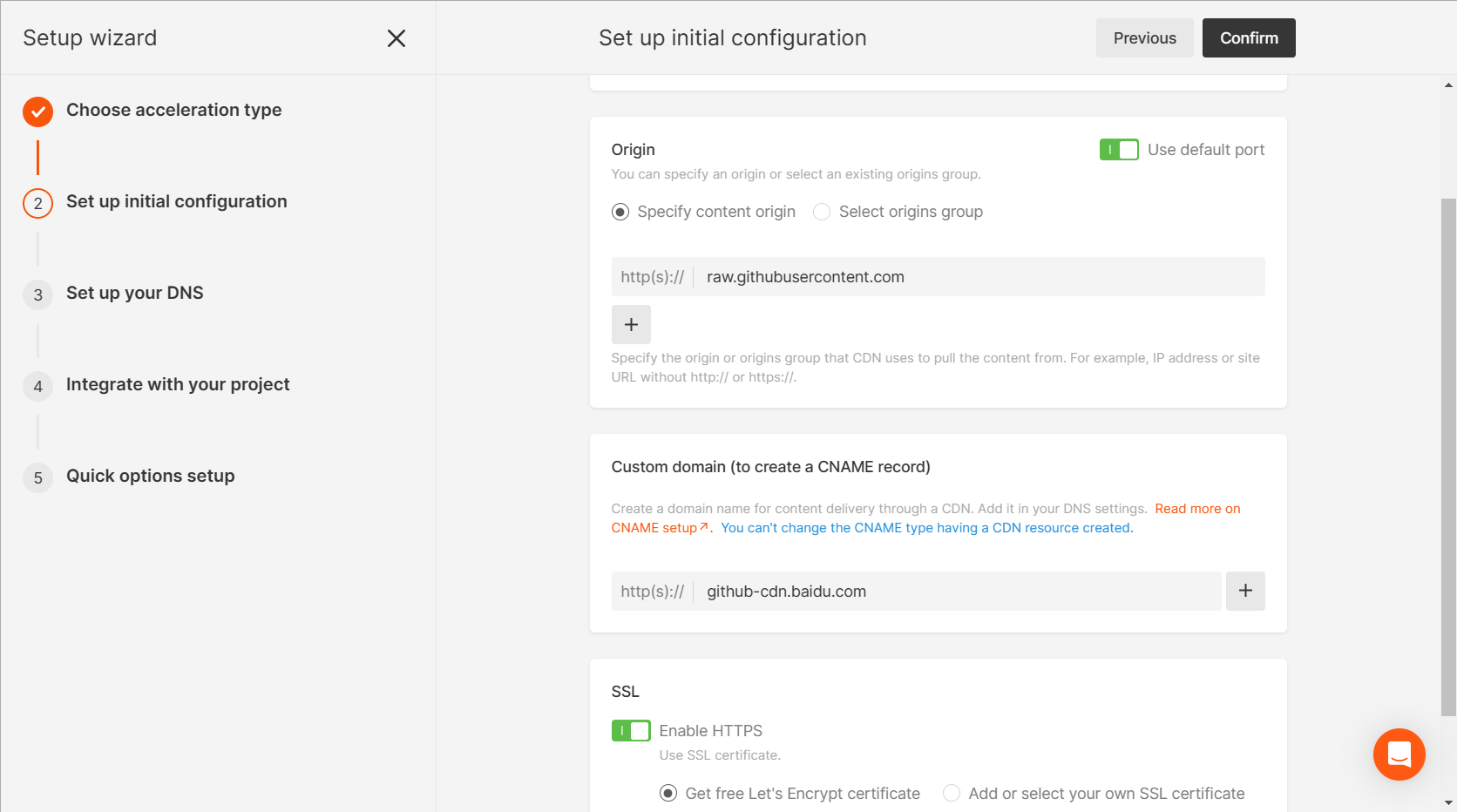1457x812 pixels.
Task: Click the step 2 circle icon
Action: pos(37,203)
